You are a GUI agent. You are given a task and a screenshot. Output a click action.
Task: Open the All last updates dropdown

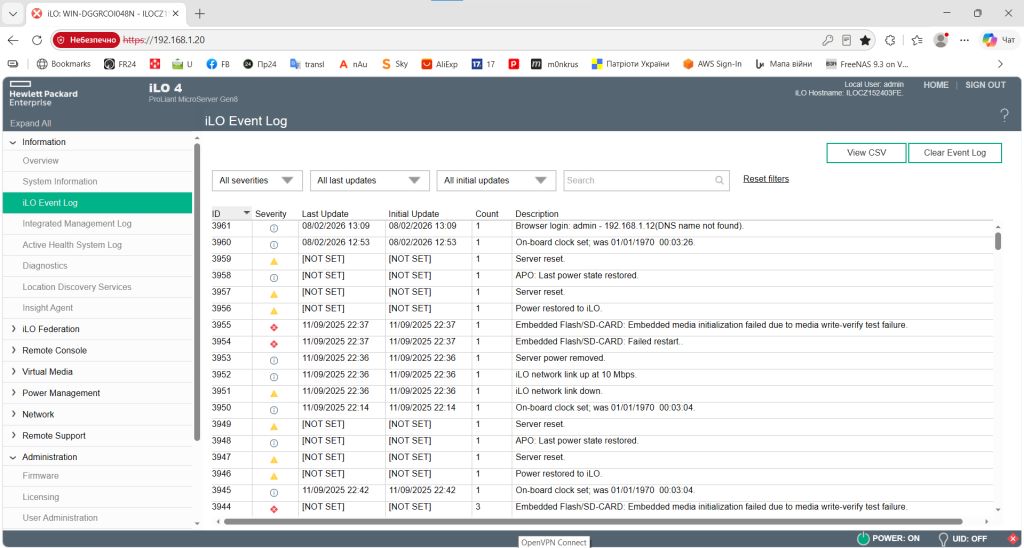370,180
